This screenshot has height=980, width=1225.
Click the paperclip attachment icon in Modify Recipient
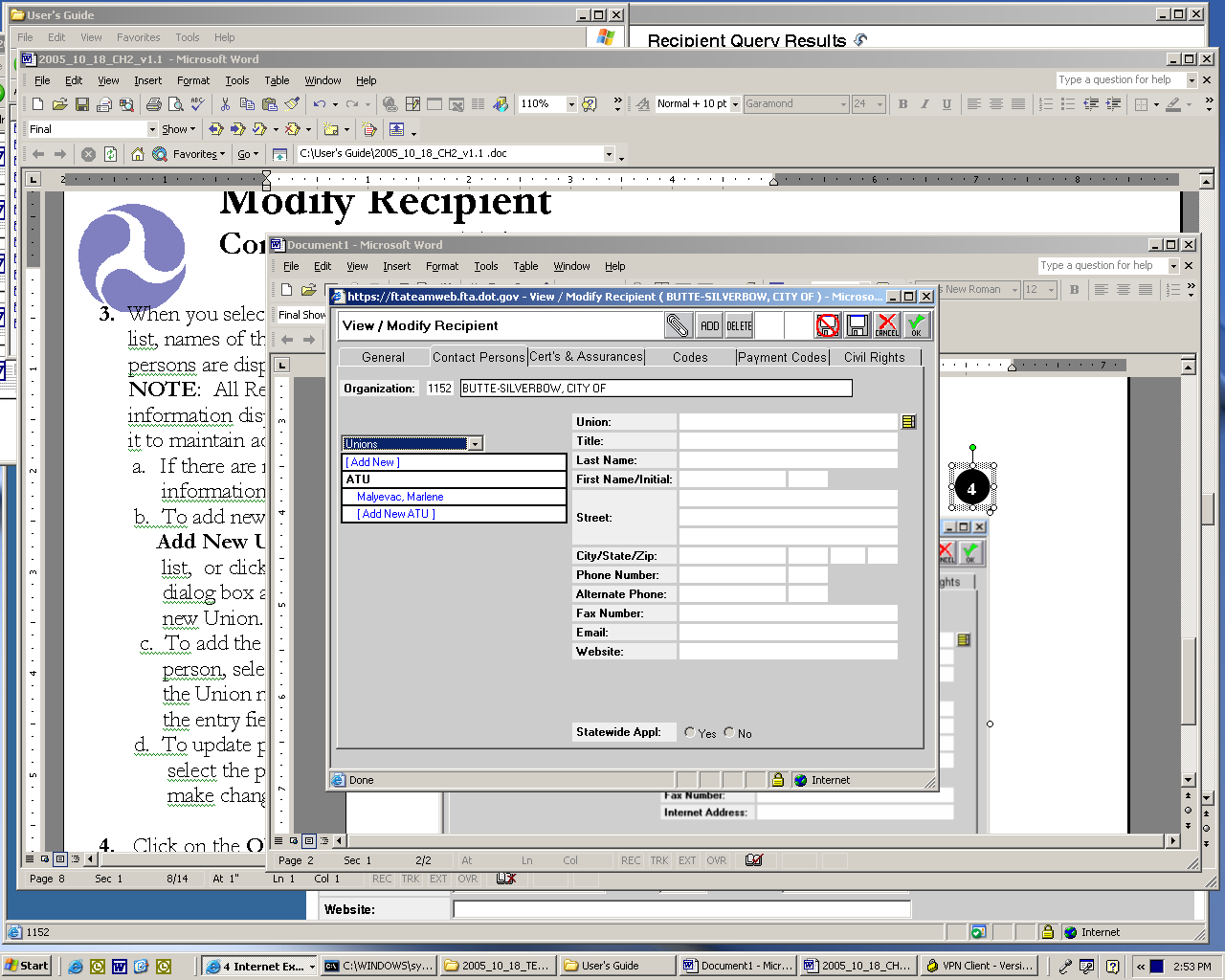pyautogui.click(x=678, y=325)
